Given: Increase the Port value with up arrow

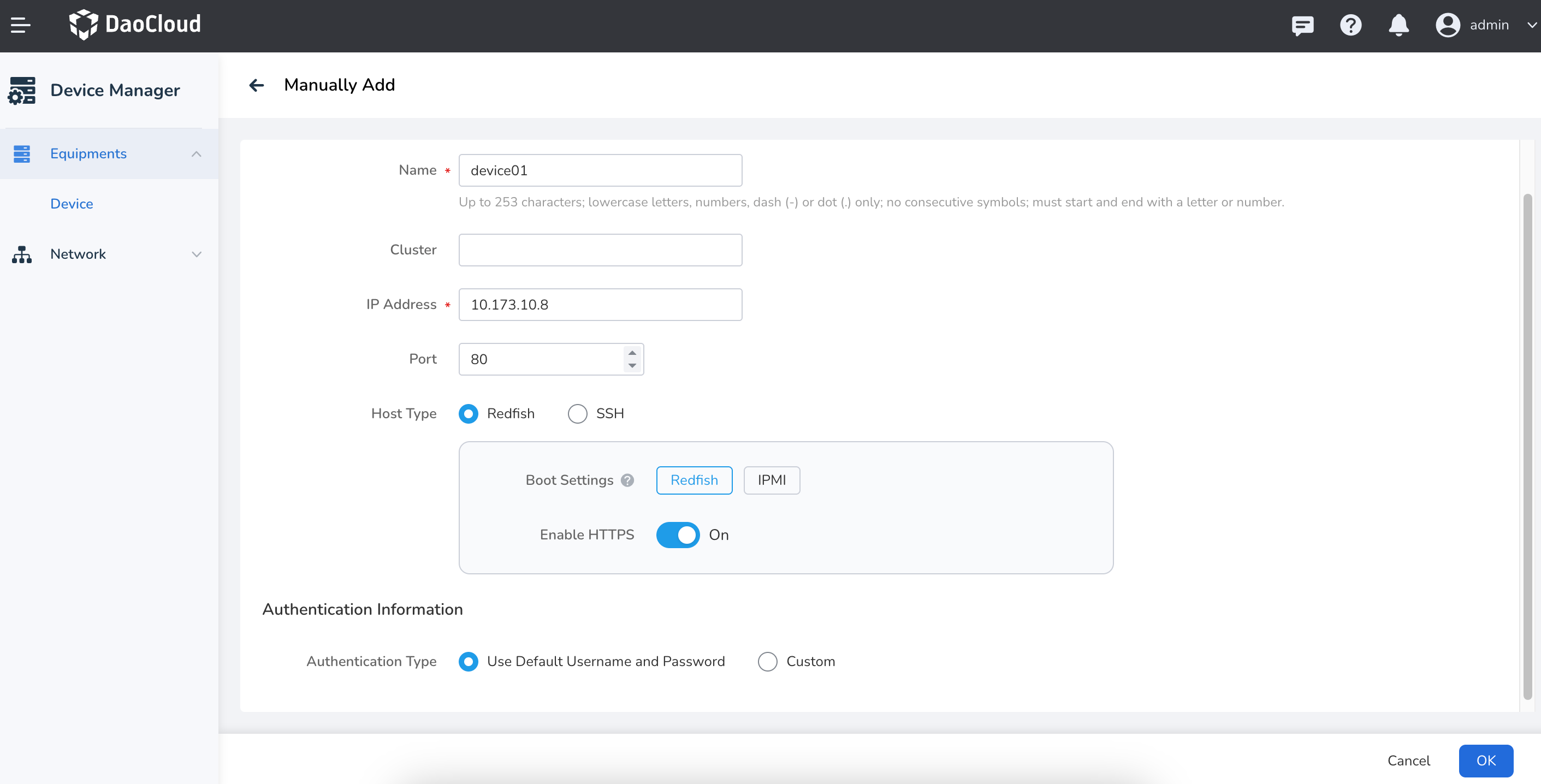Looking at the screenshot, I should 632,353.
